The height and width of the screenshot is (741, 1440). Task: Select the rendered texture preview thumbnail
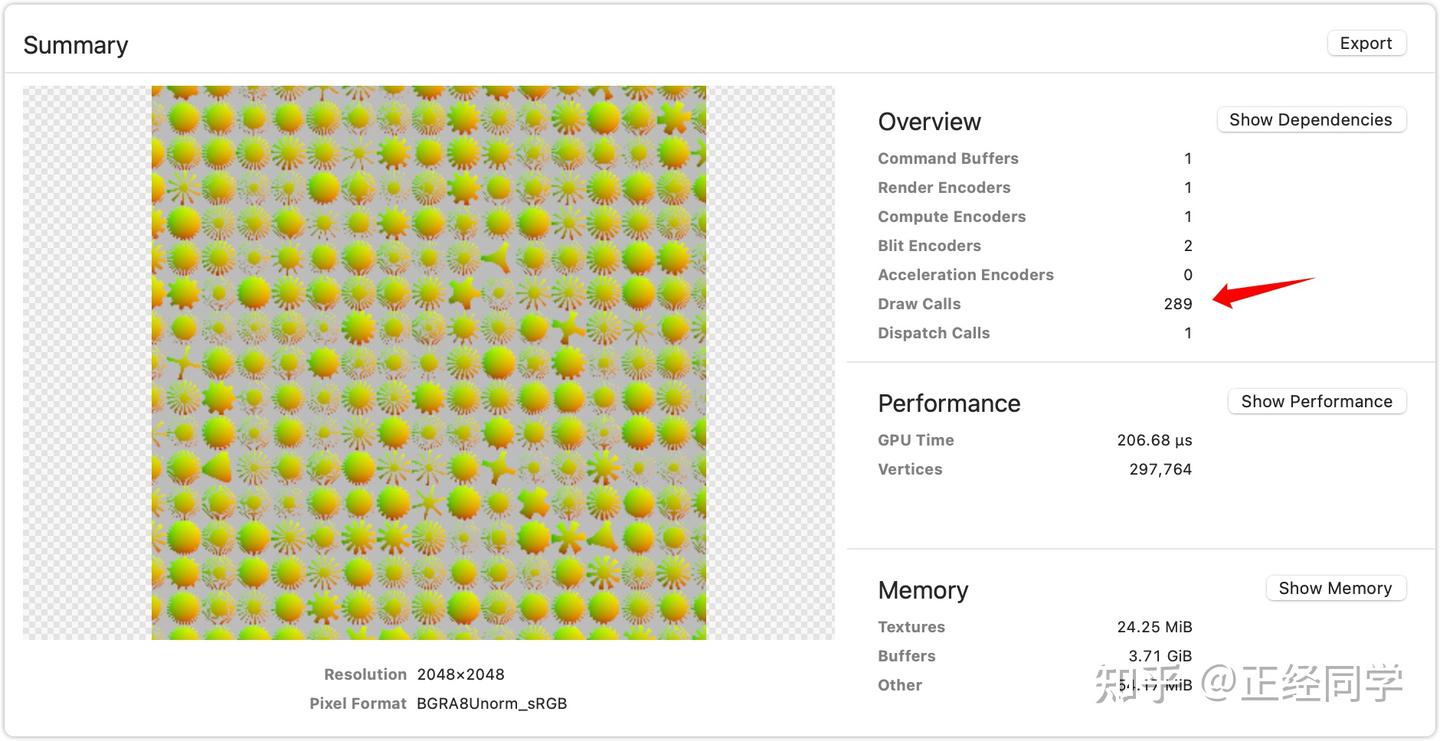[429, 363]
